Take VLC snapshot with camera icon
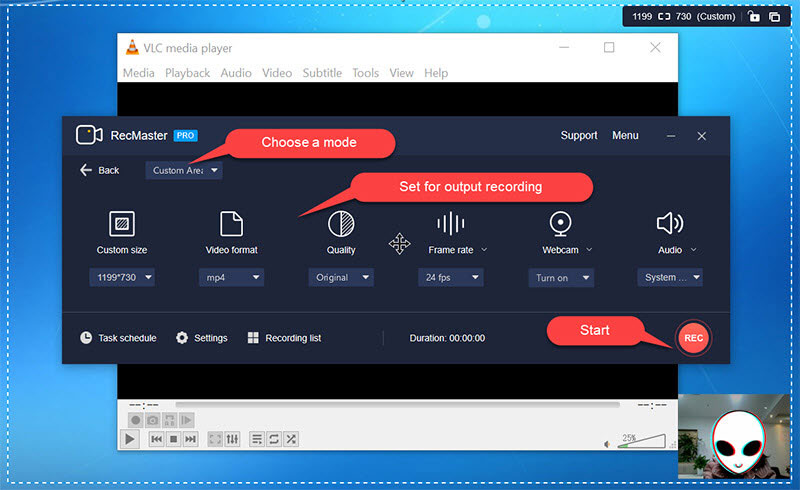The width and height of the screenshot is (800, 490). (x=153, y=420)
